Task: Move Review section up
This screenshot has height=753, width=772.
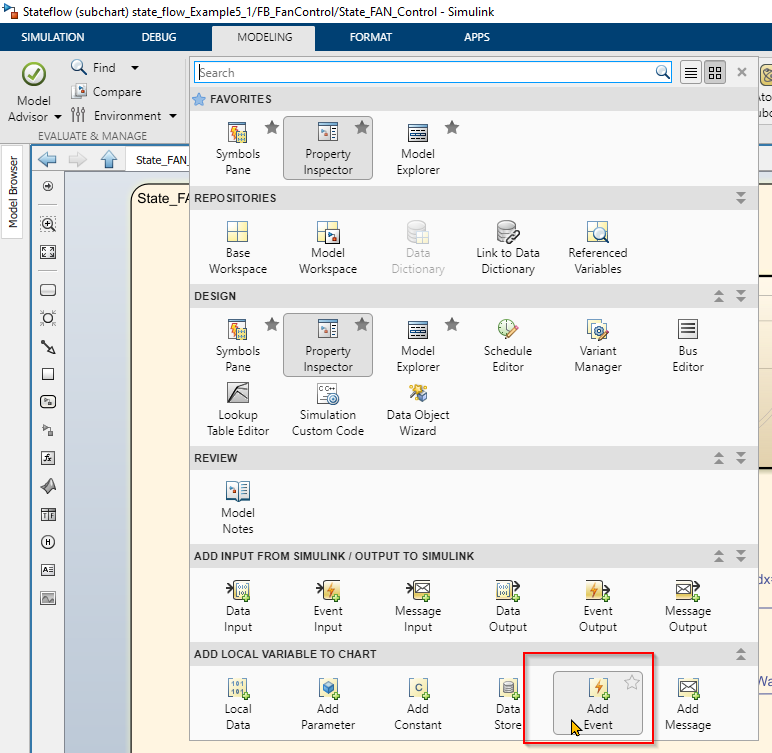Action: click(719, 458)
